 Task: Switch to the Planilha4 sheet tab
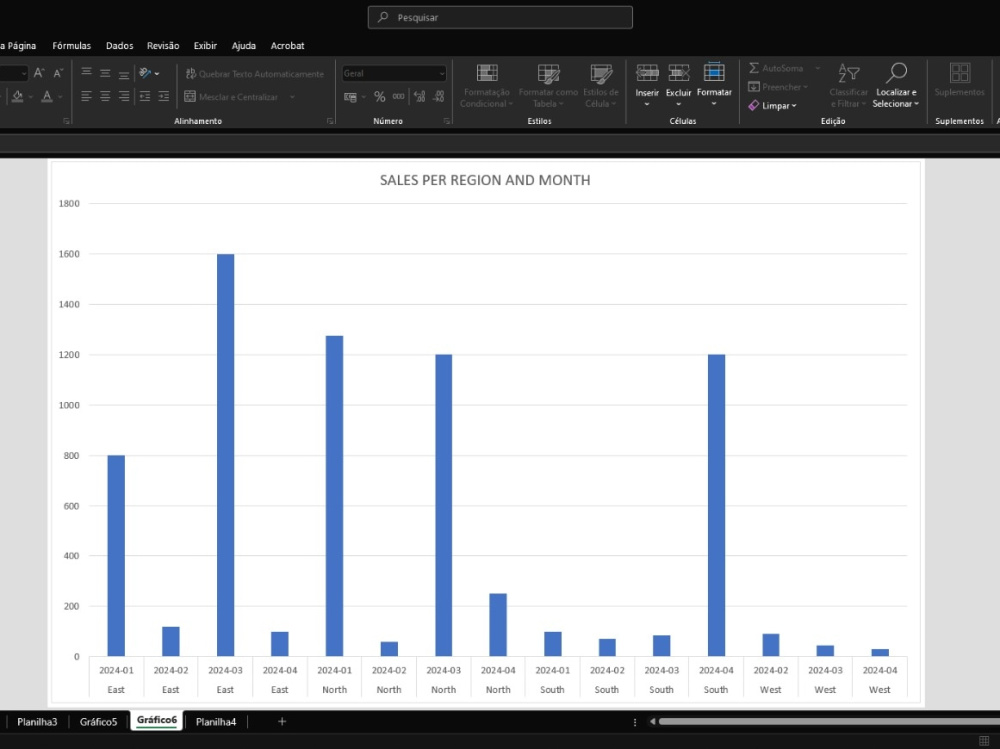[216, 722]
